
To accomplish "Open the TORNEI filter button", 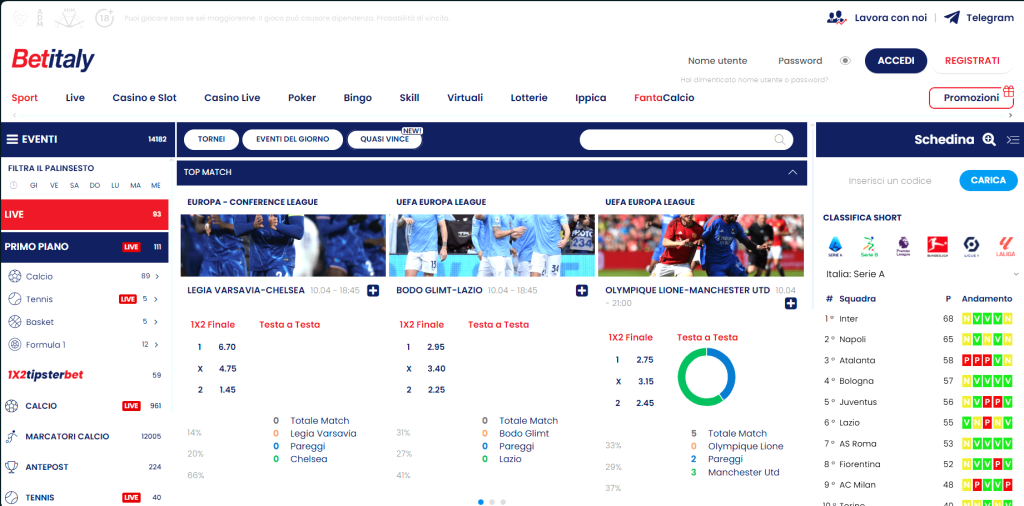I will tap(211, 140).
